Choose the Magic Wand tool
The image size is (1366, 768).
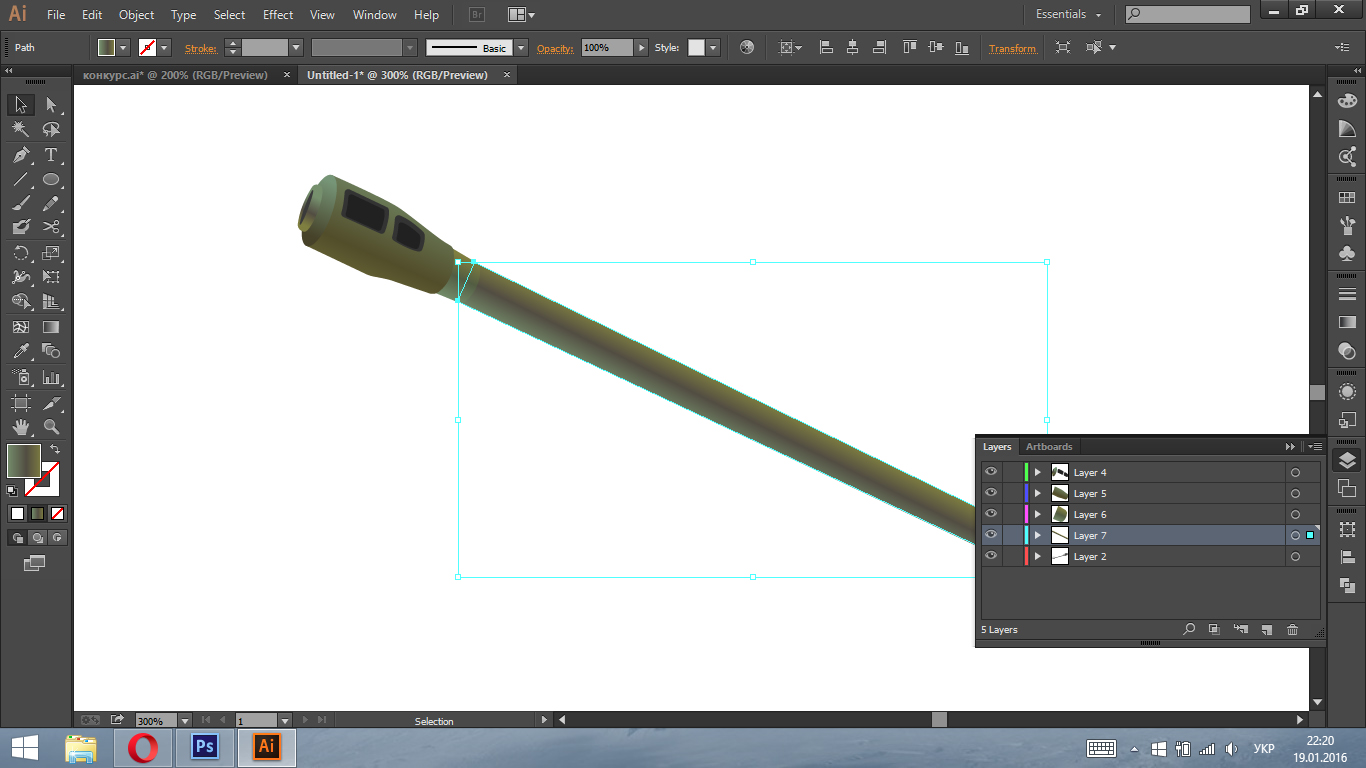[x=21, y=130]
